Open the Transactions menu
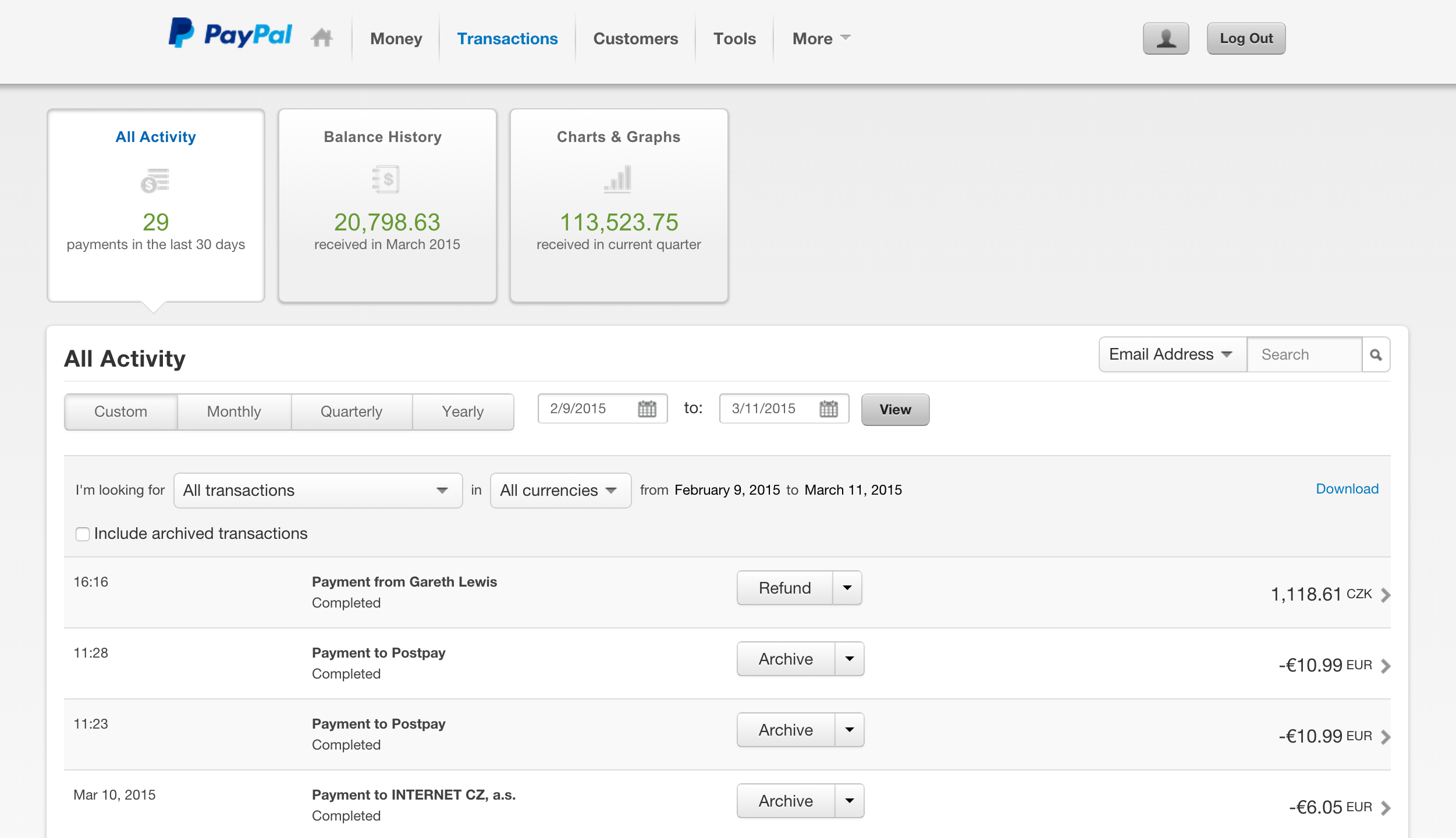The width and height of the screenshot is (1456, 838). point(507,38)
